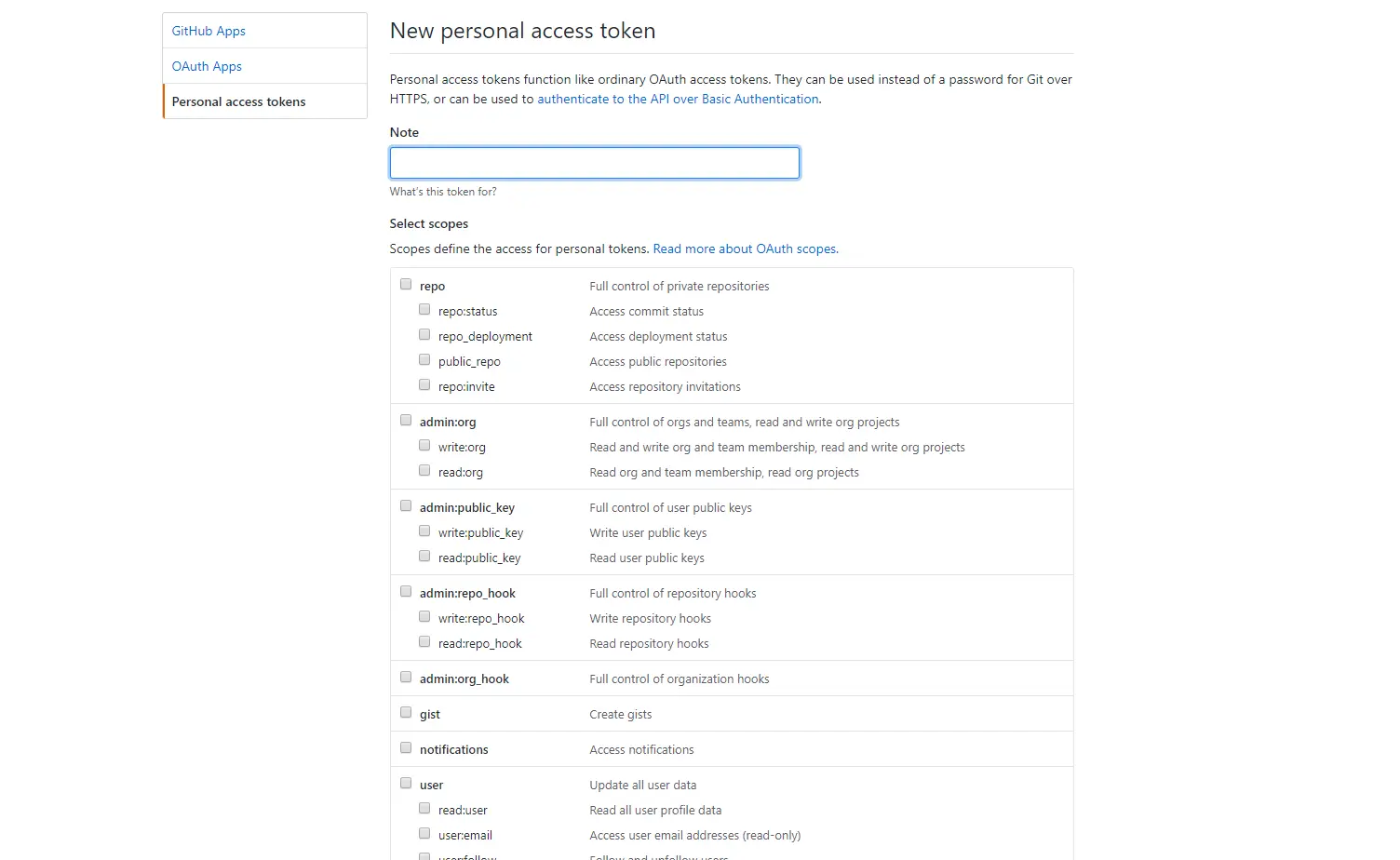
Task: Tick the public_repo checkbox
Action: click(x=424, y=360)
